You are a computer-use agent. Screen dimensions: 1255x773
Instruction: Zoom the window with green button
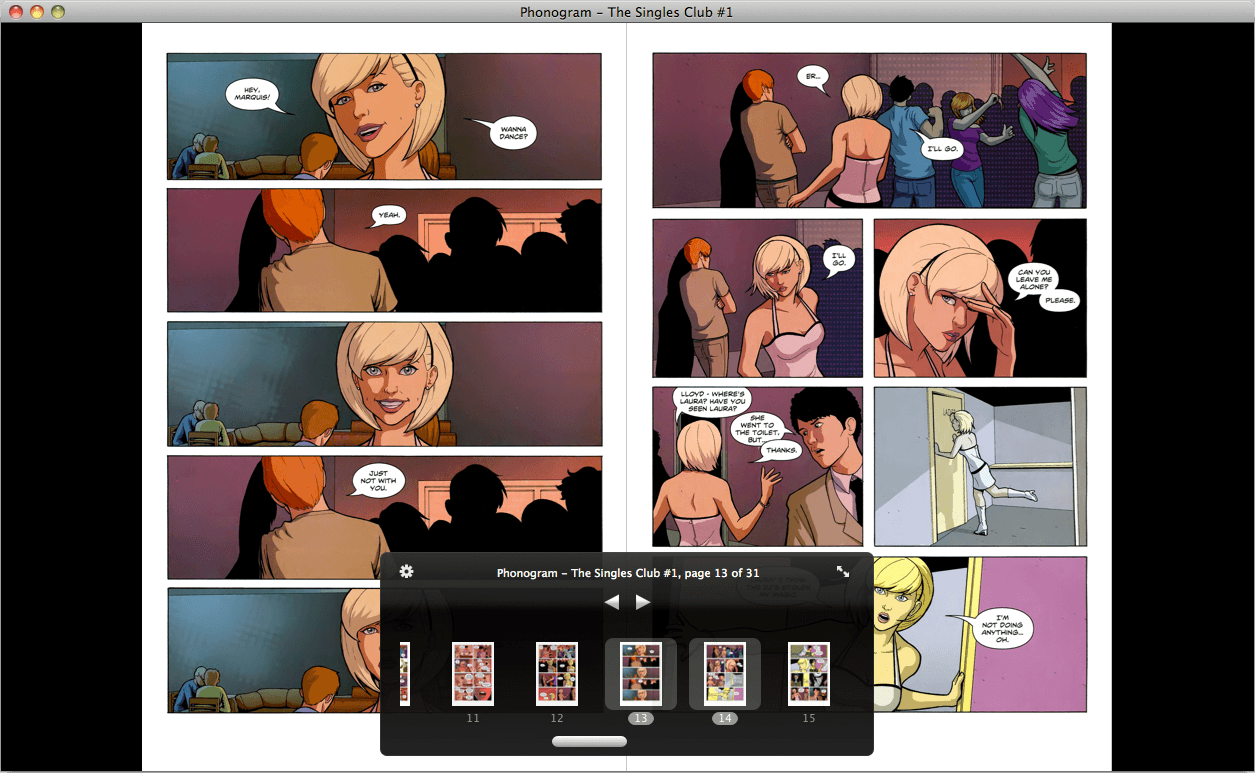click(x=58, y=12)
